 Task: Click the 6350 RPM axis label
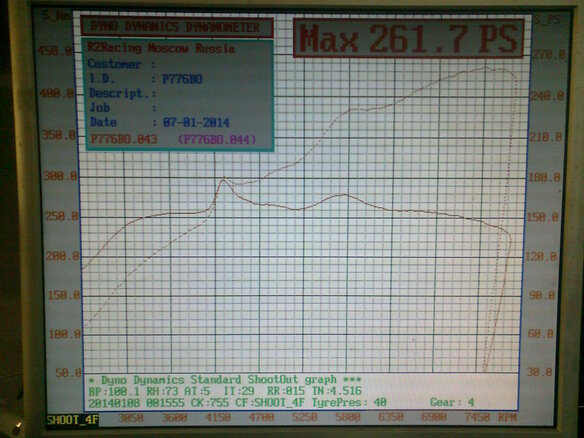point(391,417)
